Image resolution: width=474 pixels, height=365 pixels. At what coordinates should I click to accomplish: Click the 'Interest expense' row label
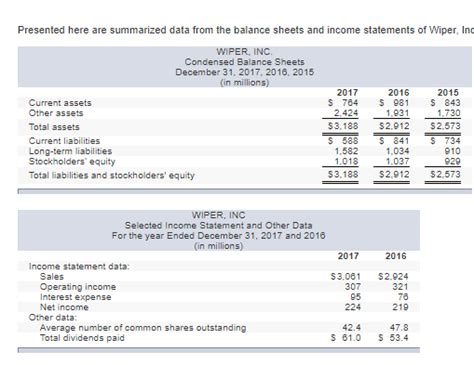click(76, 297)
